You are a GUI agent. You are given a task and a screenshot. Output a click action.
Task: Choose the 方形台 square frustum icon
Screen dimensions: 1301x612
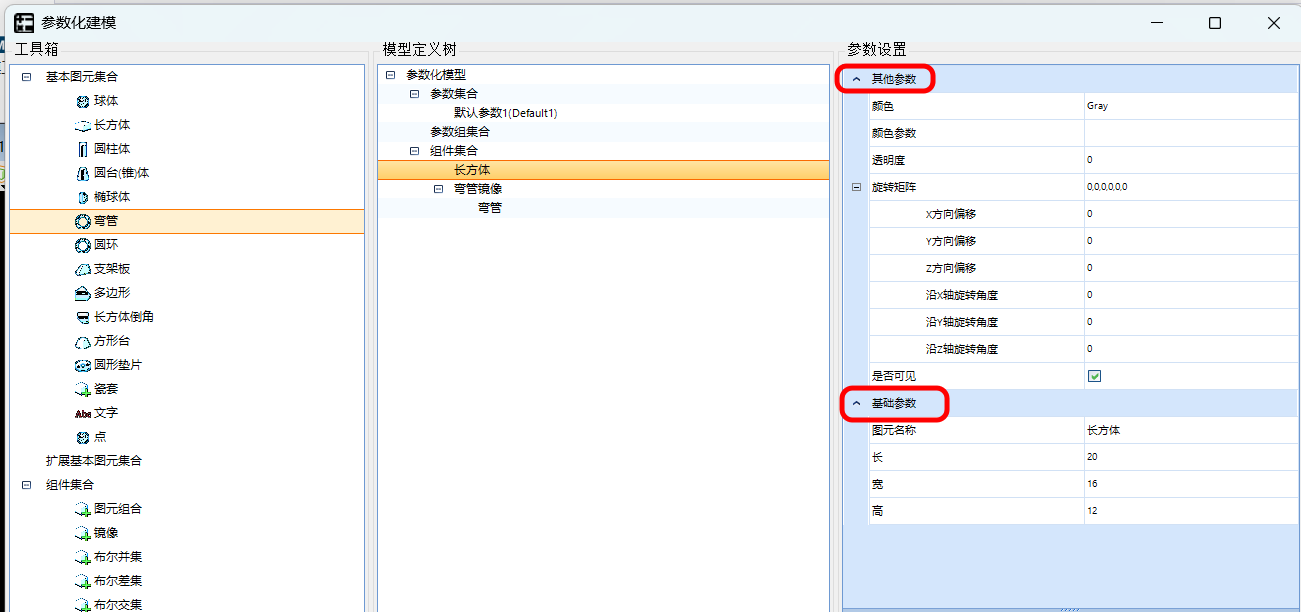tap(83, 341)
